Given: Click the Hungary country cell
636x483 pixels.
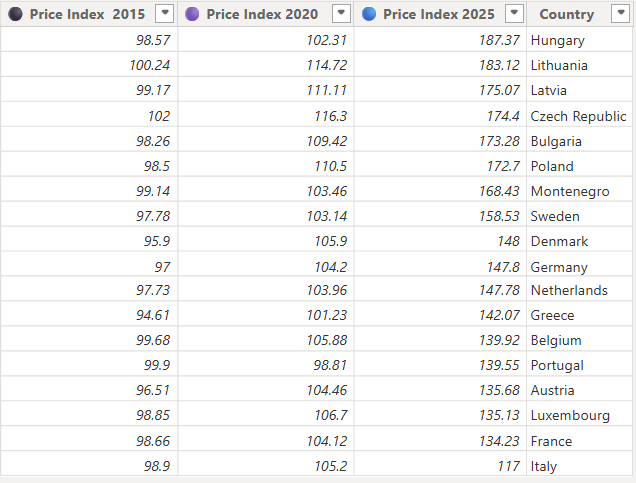Looking at the screenshot, I should click(x=557, y=40).
